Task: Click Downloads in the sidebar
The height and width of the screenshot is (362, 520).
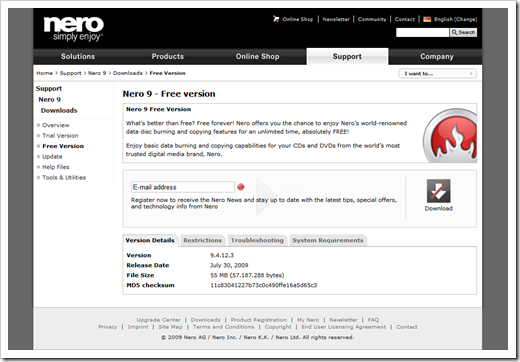Action: pyautogui.click(x=59, y=110)
